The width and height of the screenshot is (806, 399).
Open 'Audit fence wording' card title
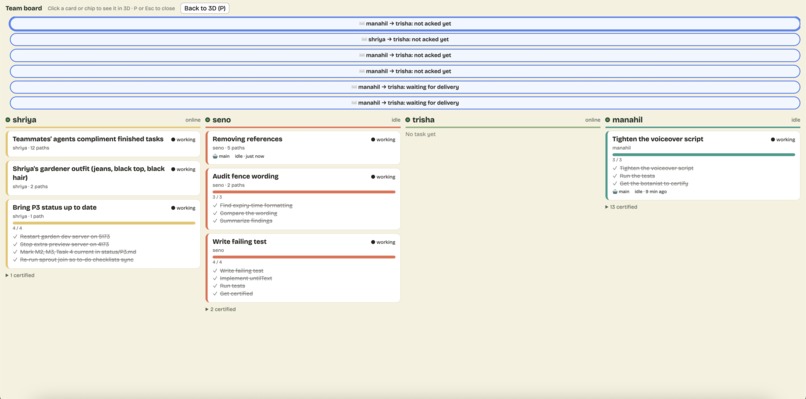[x=245, y=176]
